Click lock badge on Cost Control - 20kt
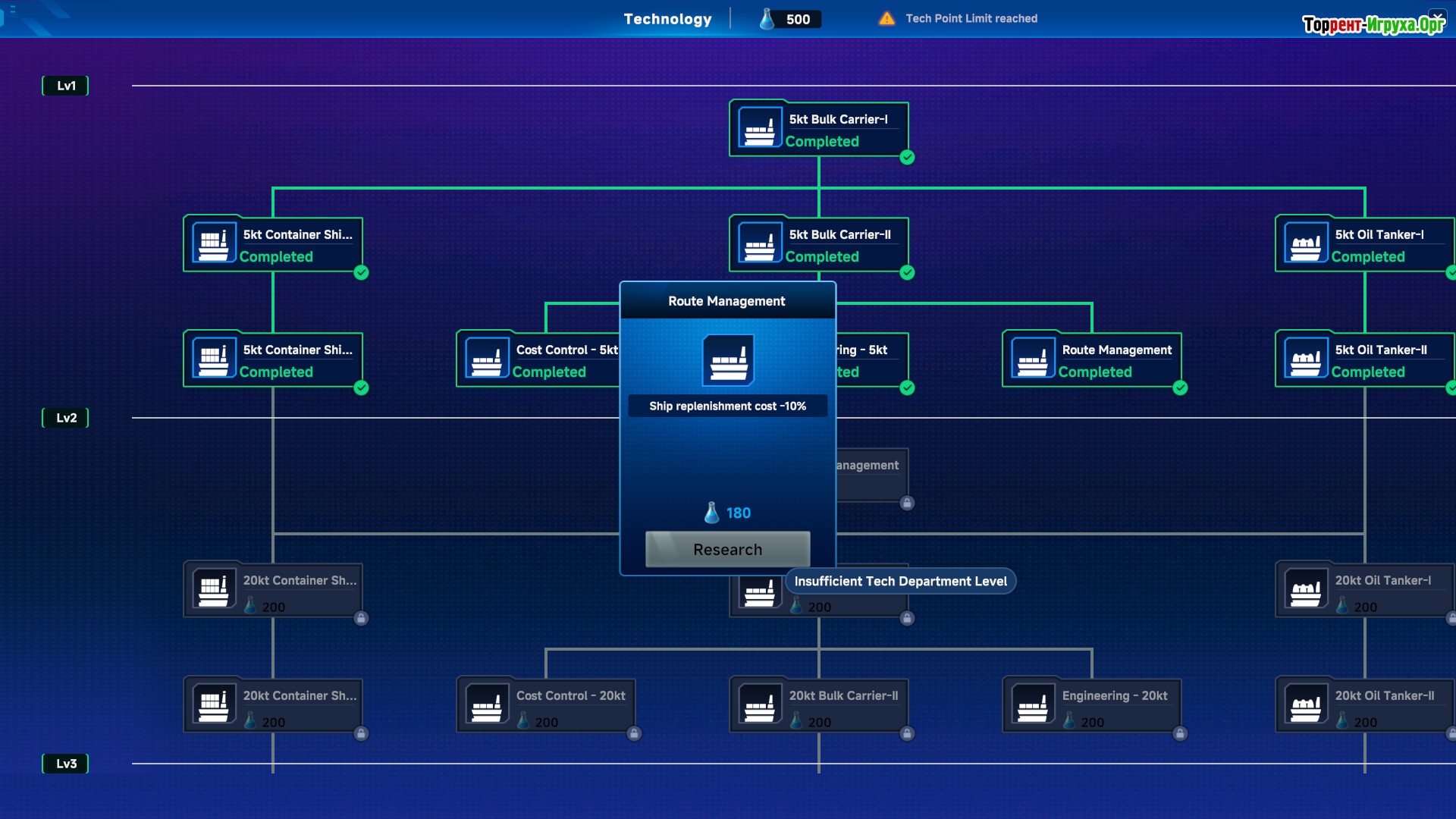This screenshot has width=1456, height=819. 634,733
